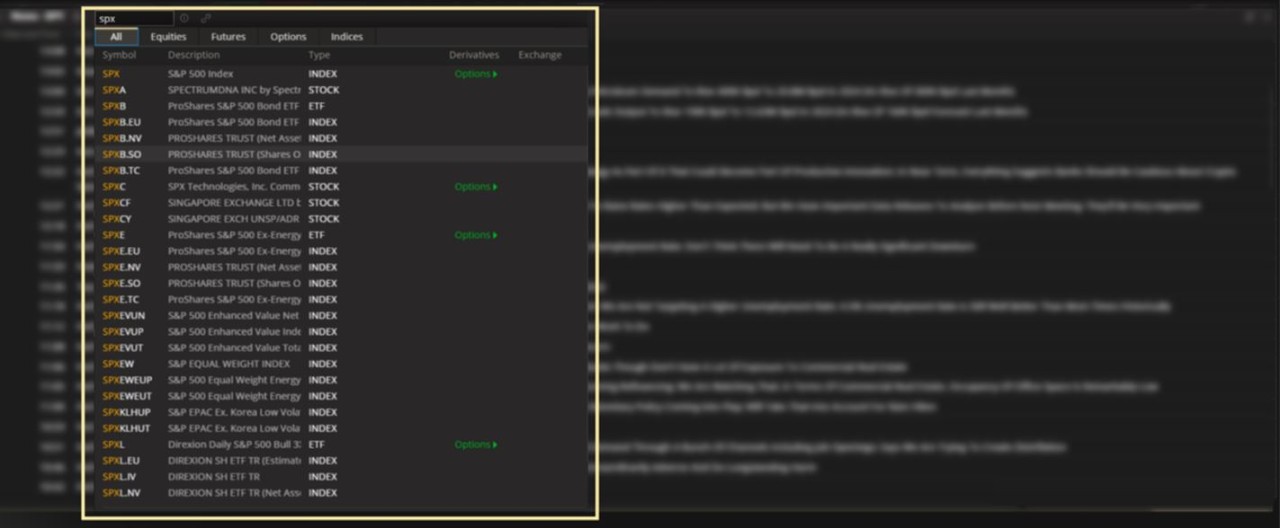Select the SPXL.IV row
The width and height of the screenshot is (1280, 528).
tap(341, 477)
